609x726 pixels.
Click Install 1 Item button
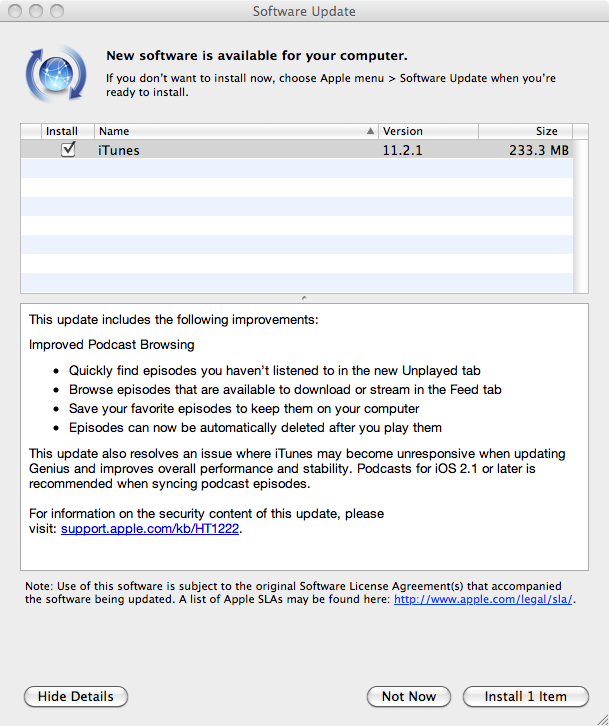click(x=526, y=696)
